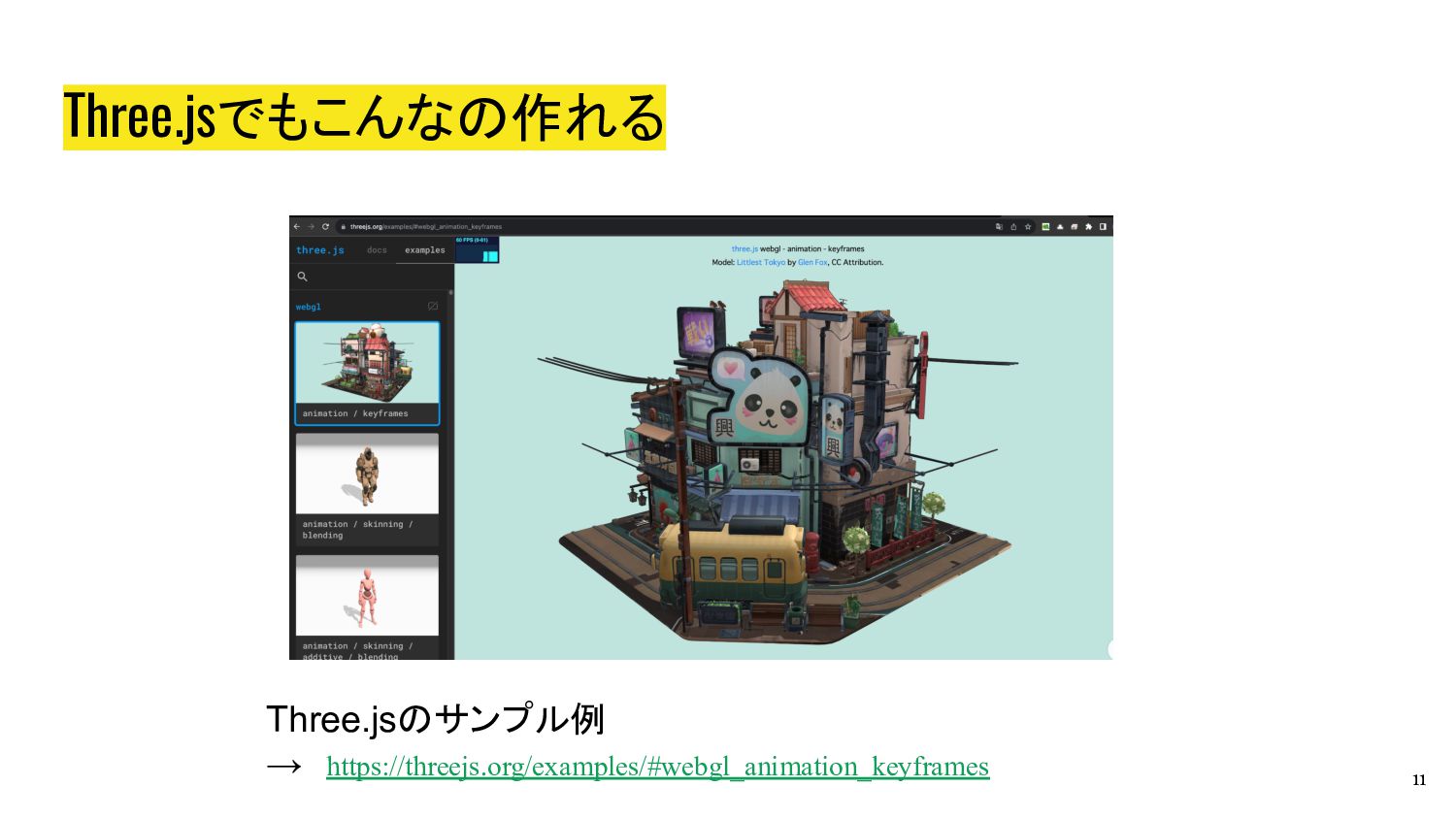Click the green browser extension icon

coord(1045,226)
